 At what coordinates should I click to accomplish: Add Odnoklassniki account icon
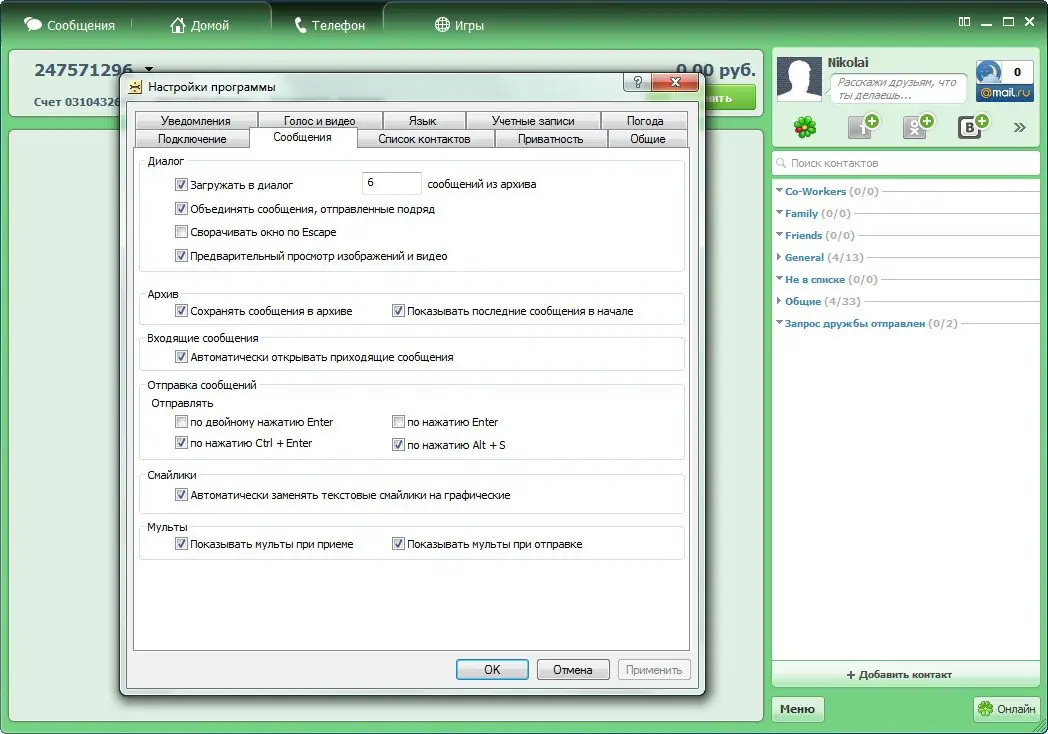coord(917,126)
